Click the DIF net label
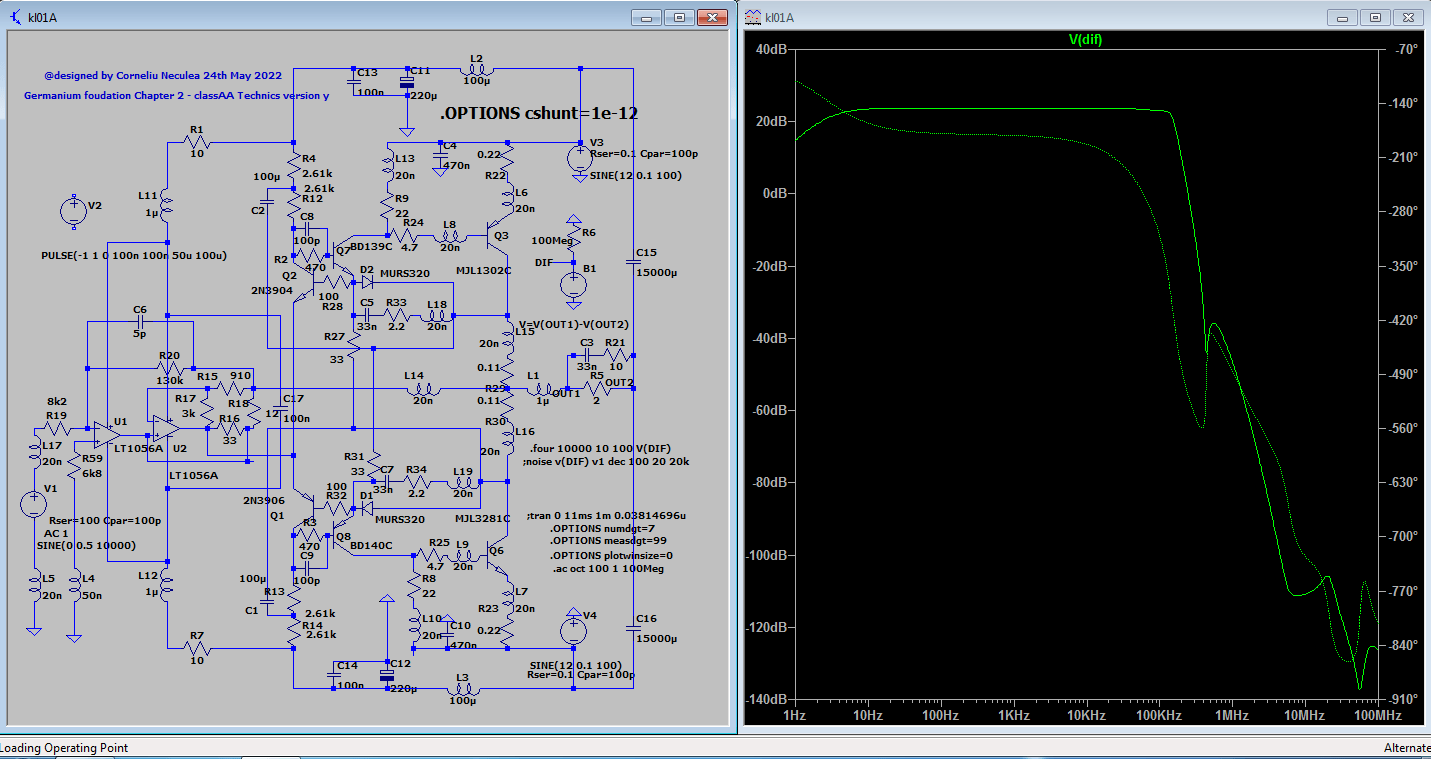The width and height of the screenshot is (1431, 759). click(544, 262)
